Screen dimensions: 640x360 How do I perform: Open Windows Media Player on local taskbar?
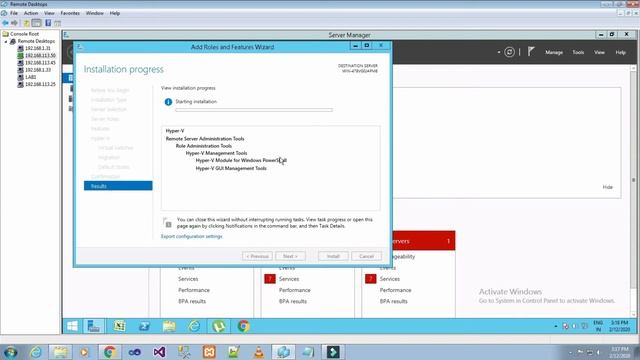84,352
